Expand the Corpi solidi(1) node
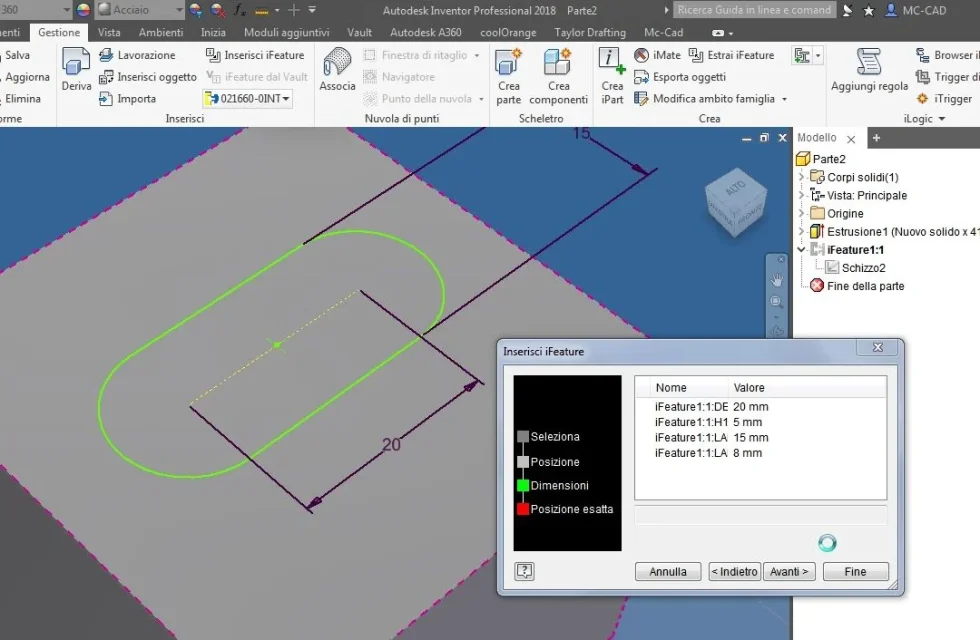The width and height of the screenshot is (980, 640). click(x=801, y=177)
